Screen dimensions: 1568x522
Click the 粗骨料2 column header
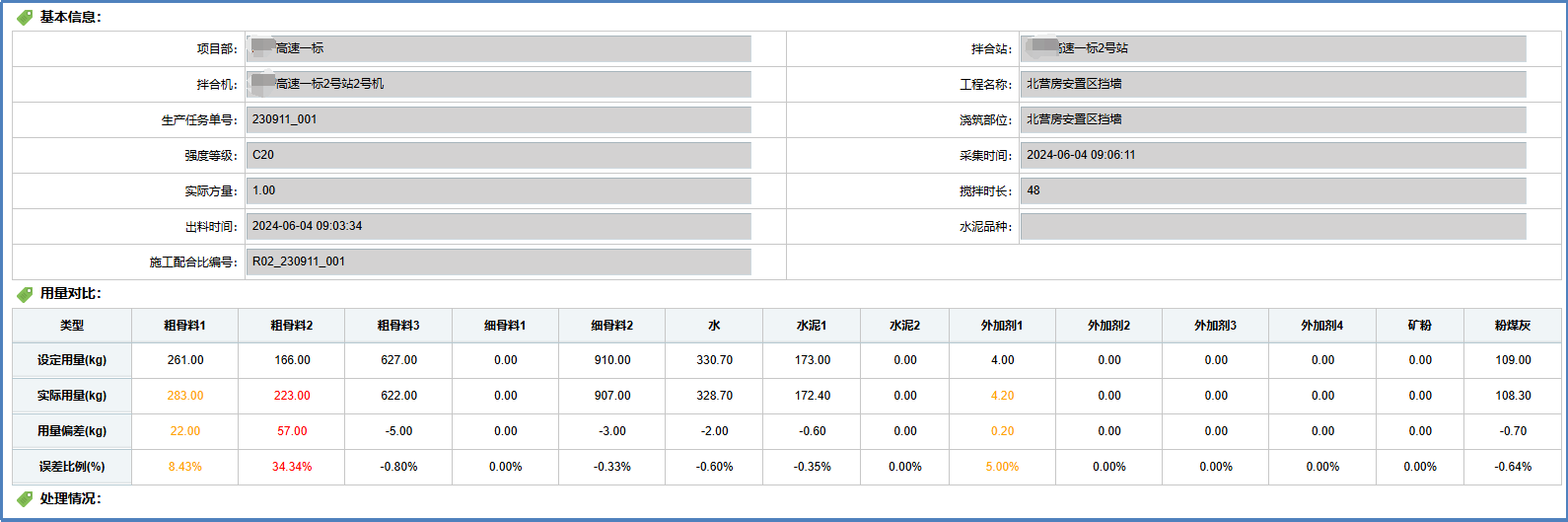(x=292, y=326)
